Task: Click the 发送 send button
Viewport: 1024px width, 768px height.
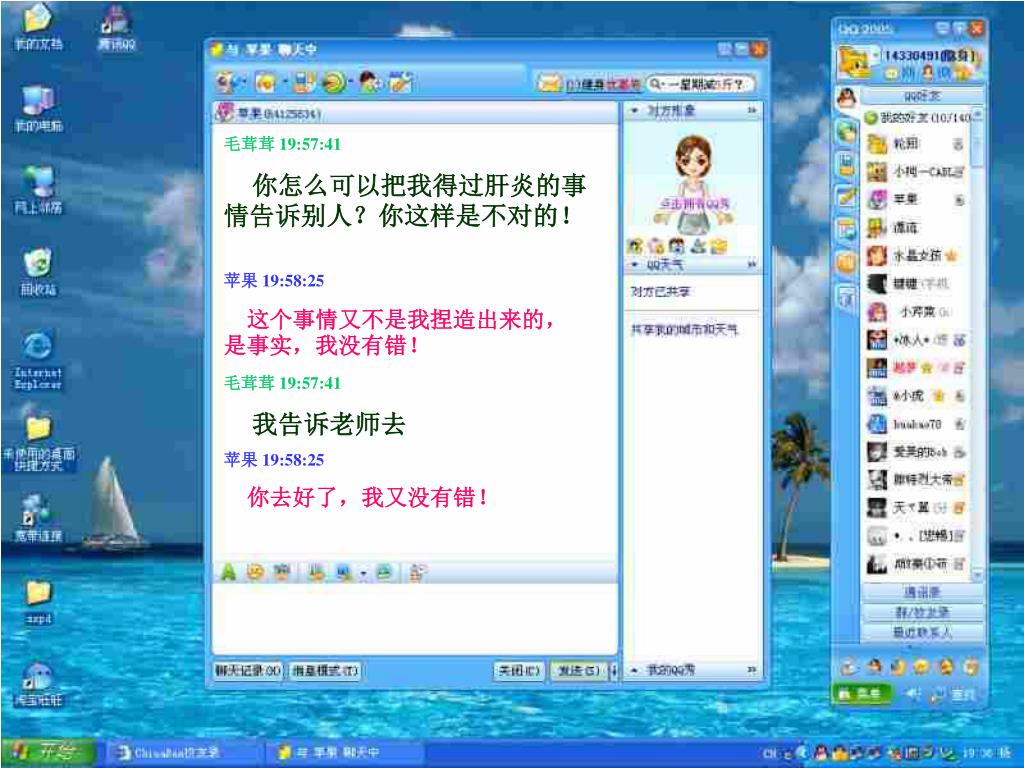Action: pos(578,671)
